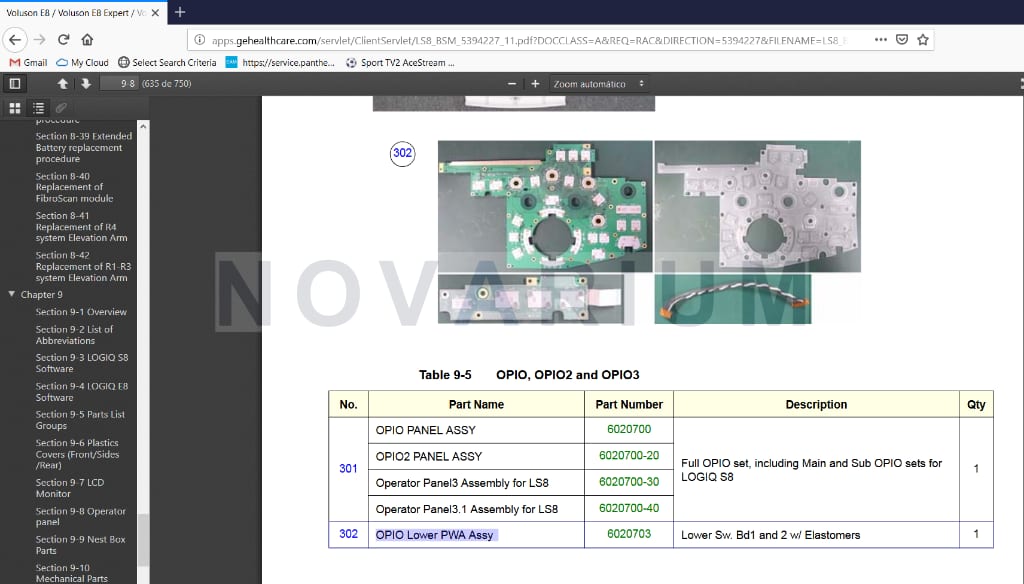Save page to Pocket icon

902,40
